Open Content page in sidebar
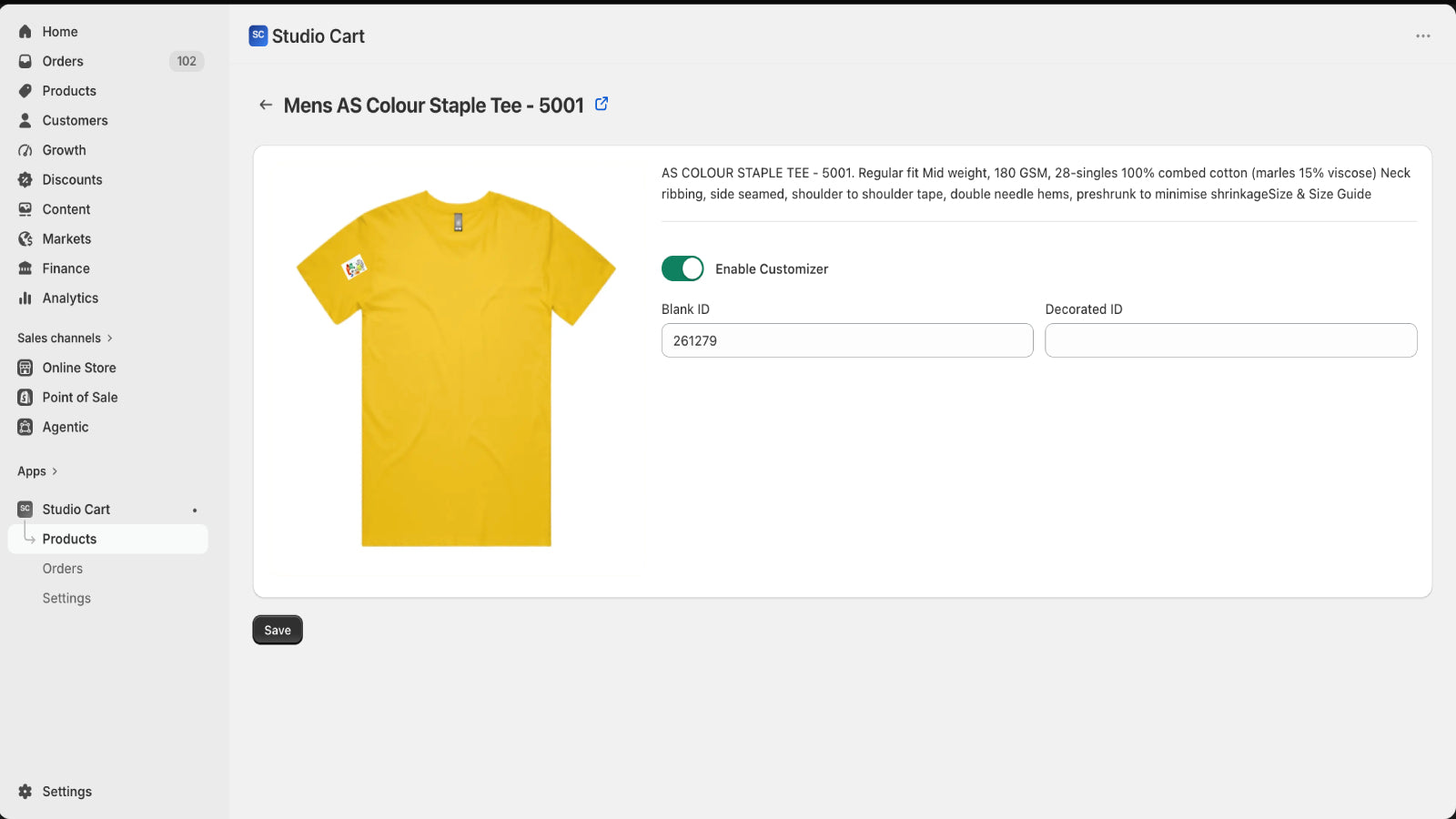This screenshot has height=819, width=1456. 66,209
